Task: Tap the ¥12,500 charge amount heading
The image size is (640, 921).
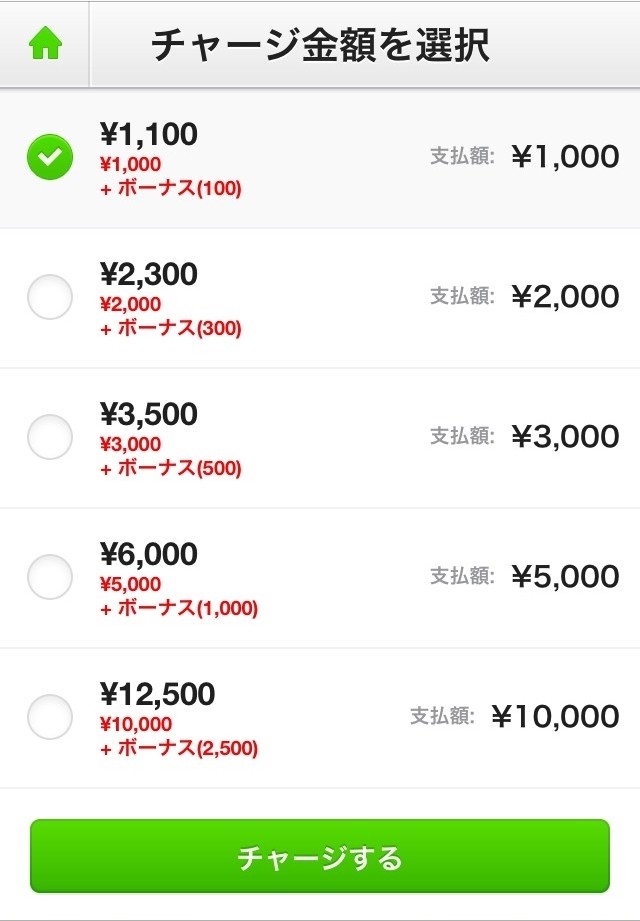Action: (x=157, y=694)
